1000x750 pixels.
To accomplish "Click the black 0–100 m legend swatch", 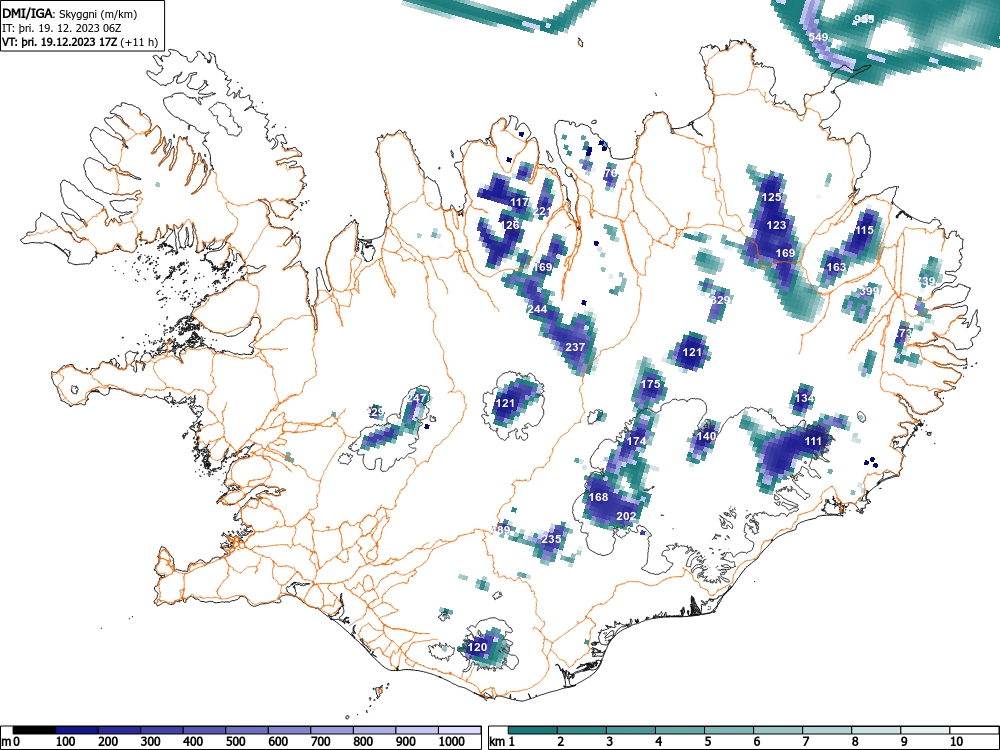I will click(34, 730).
